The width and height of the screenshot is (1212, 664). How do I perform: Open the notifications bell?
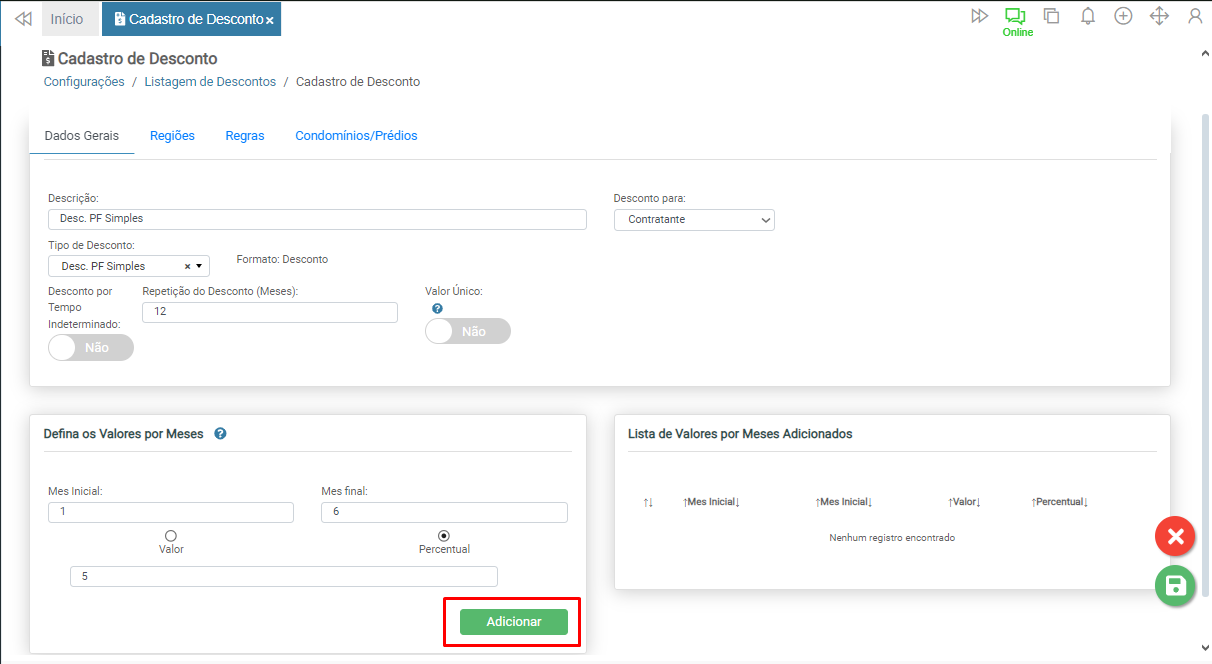click(1088, 16)
